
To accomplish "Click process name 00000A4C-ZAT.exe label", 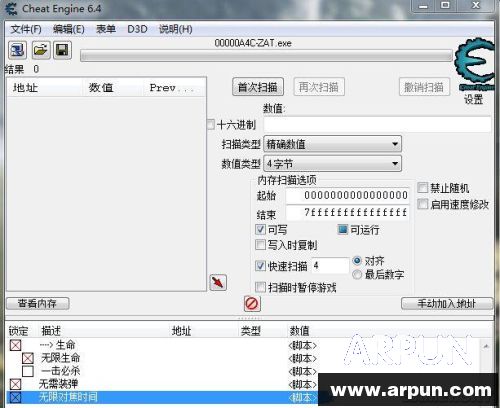I will [x=253, y=43].
